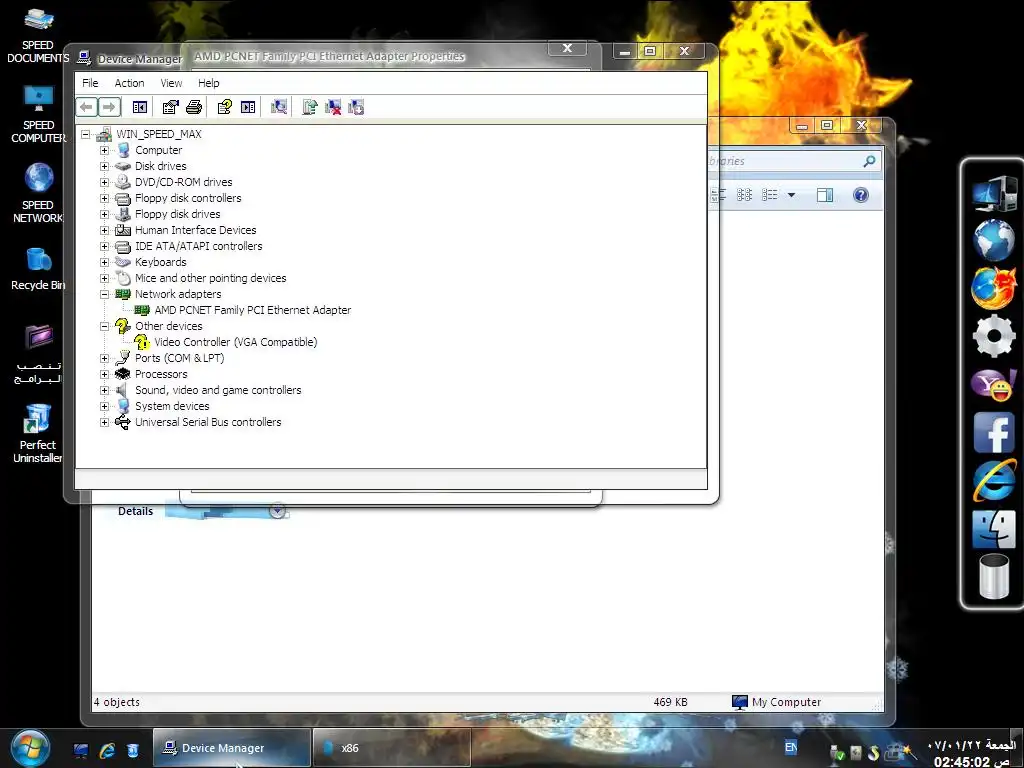This screenshot has width=1024, height=768.
Task: Click Device Manager taskbar button
Action: tap(232, 748)
